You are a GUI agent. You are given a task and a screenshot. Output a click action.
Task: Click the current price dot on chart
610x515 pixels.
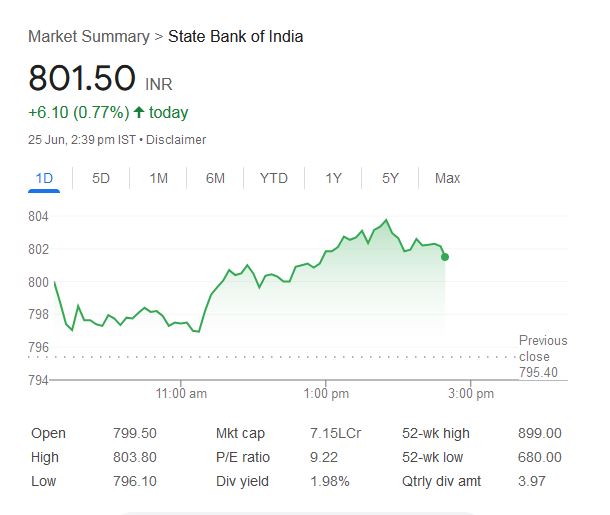tap(445, 257)
